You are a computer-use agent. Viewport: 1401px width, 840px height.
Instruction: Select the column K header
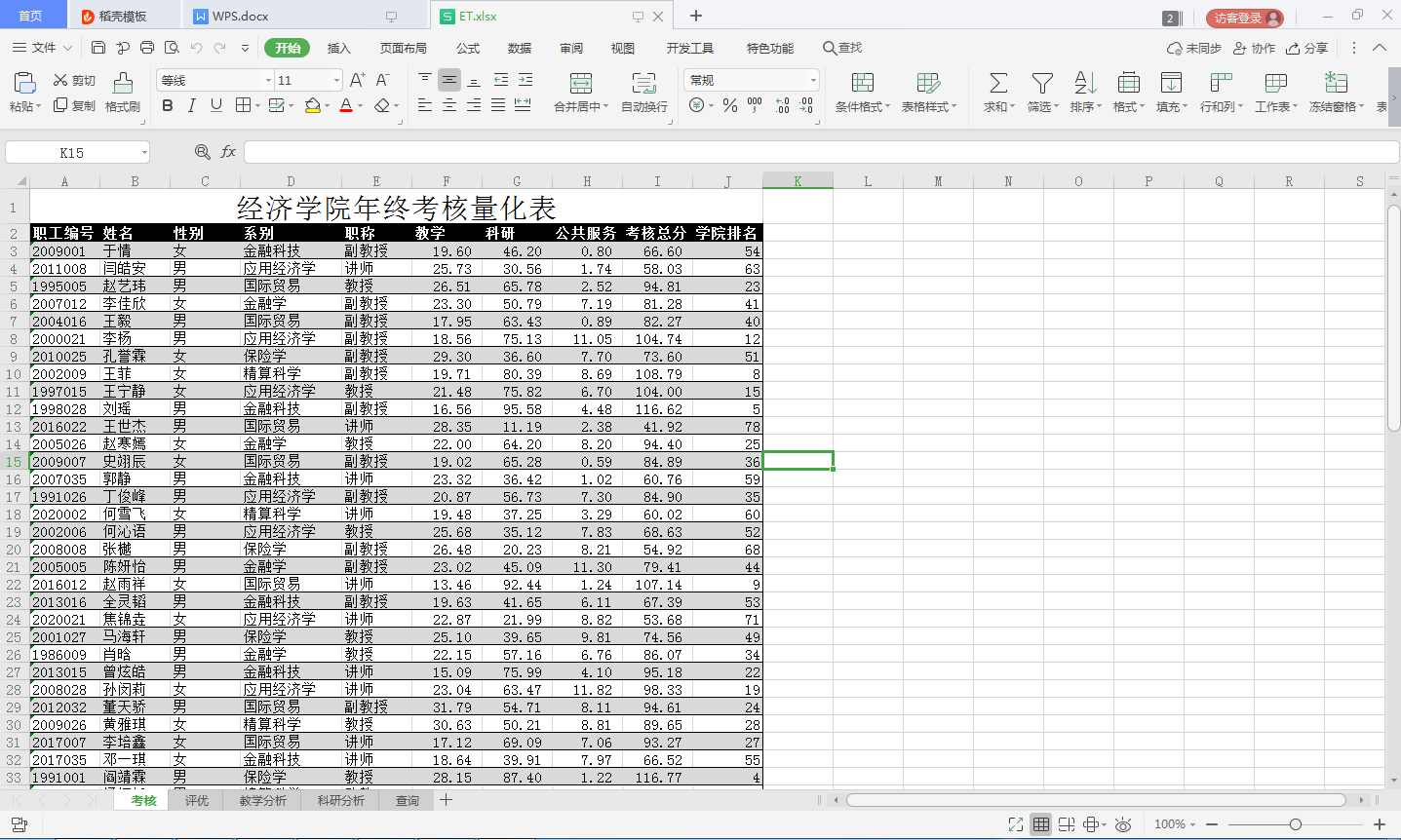pos(798,181)
